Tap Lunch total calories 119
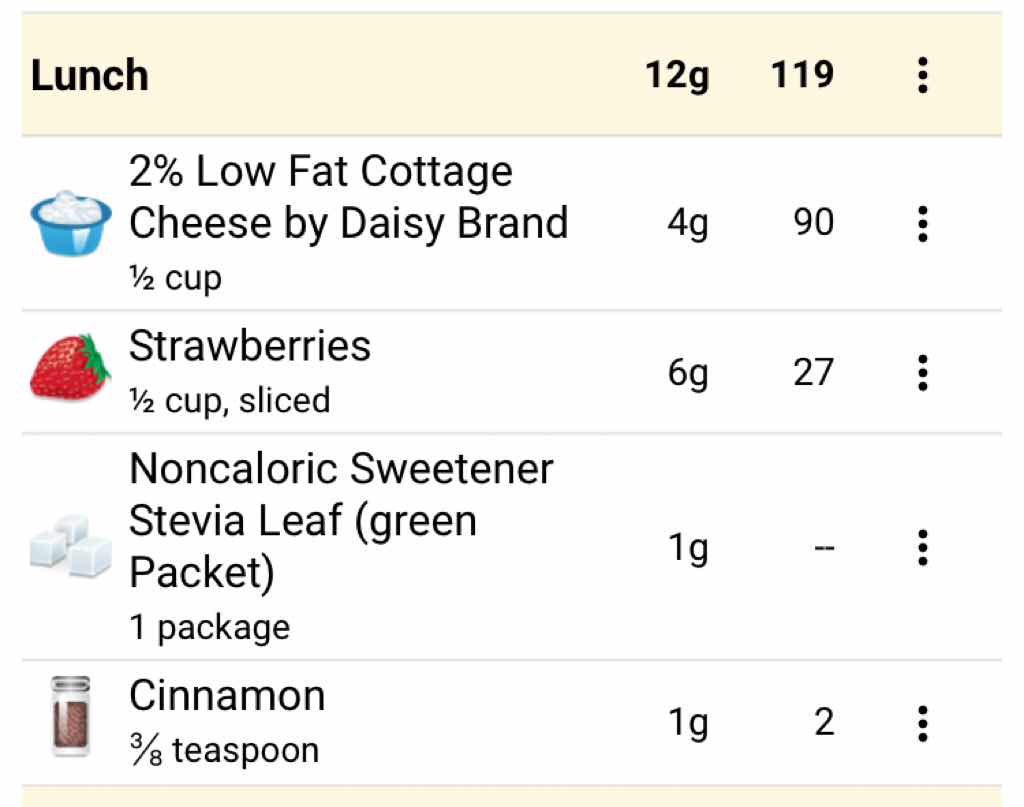The image size is (1024, 807). coord(802,75)
